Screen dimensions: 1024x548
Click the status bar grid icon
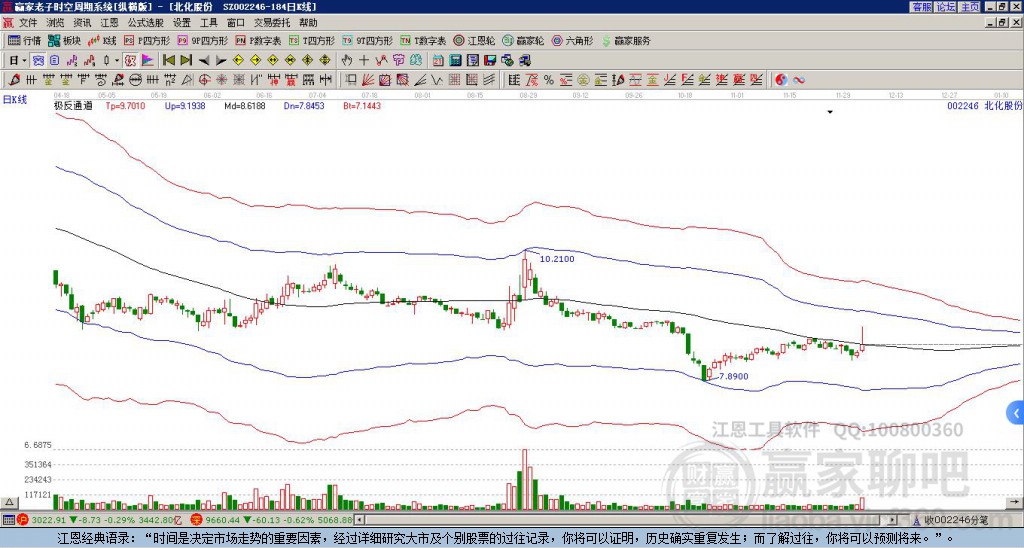click(8, 520)
